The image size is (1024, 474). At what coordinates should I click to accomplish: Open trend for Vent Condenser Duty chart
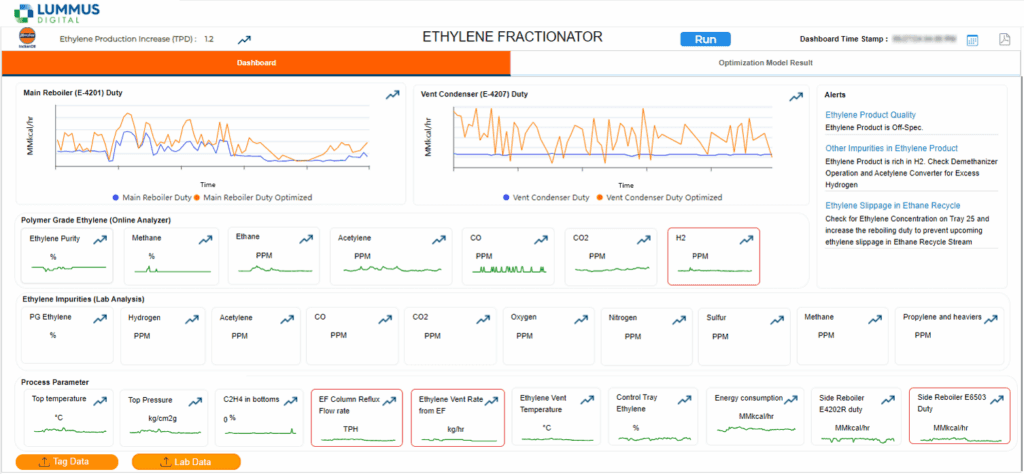[796, 97]
